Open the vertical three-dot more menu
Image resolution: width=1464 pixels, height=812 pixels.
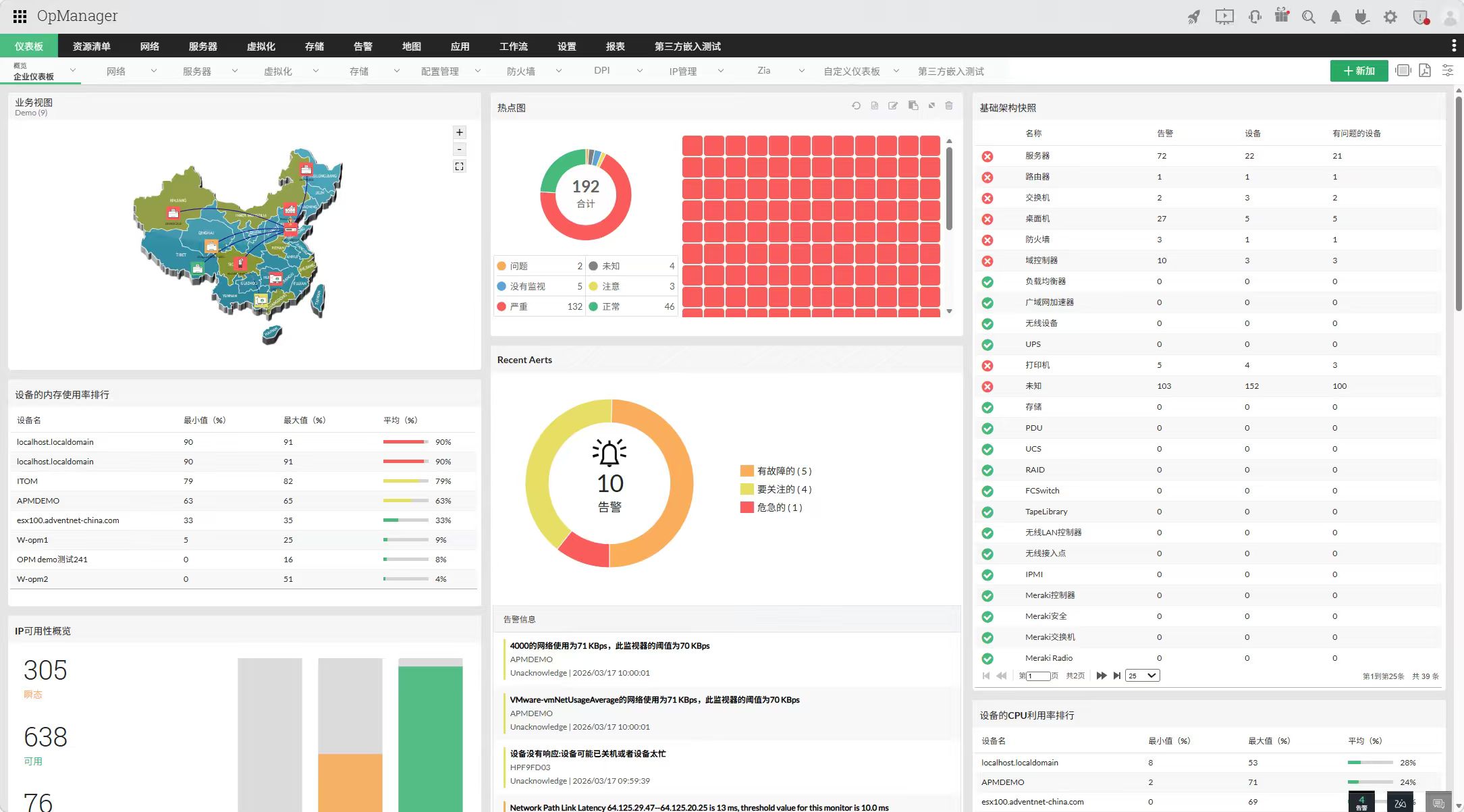click(1453, 46)
